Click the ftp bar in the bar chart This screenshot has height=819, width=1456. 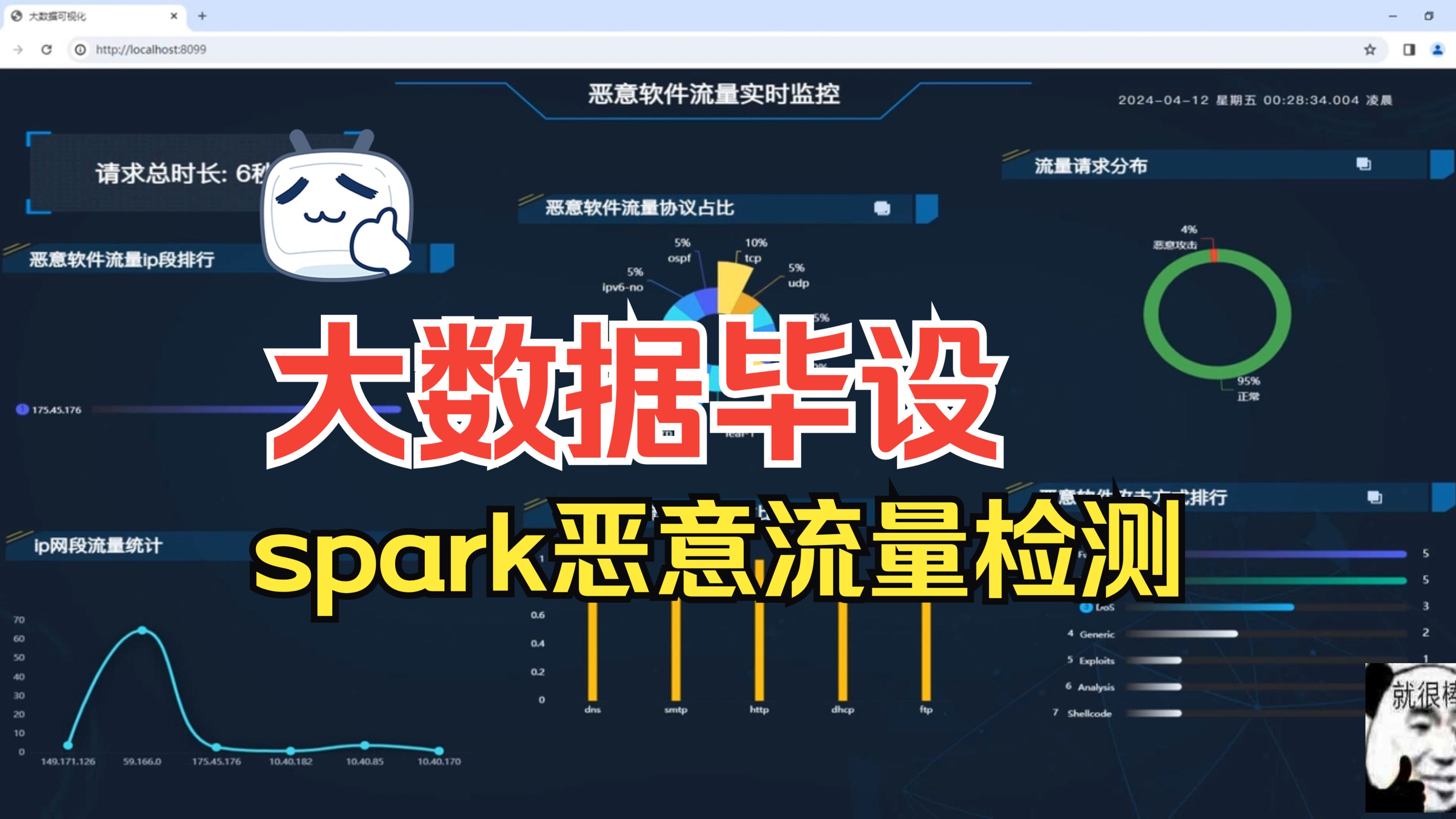click(926, 651)
